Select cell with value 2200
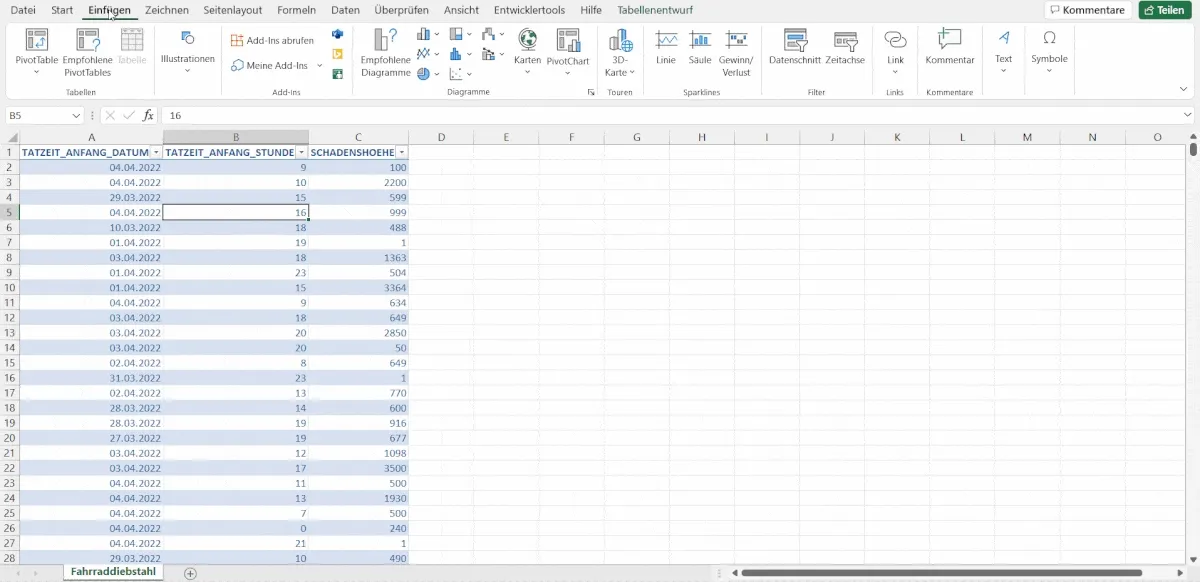This screenshot has height=582, width=1200. coord(358,183)
